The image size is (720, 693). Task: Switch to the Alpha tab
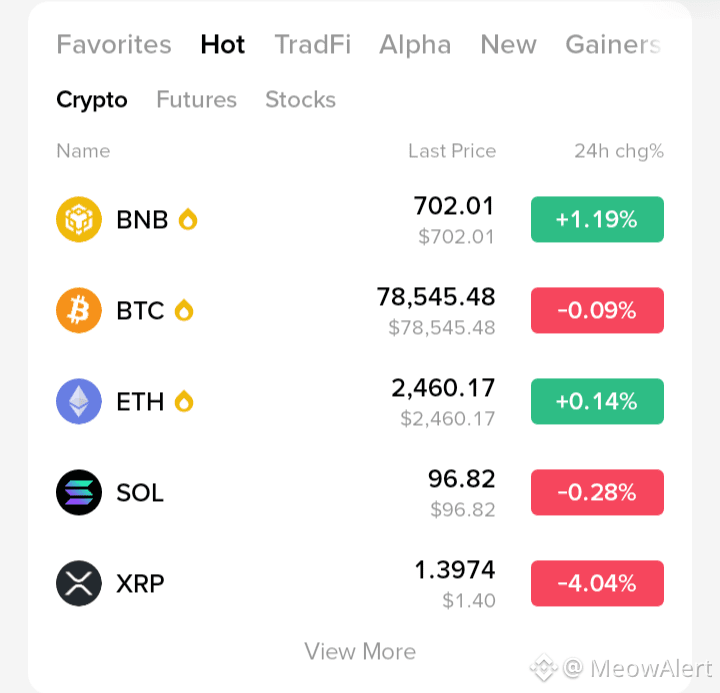click(415, 45)
